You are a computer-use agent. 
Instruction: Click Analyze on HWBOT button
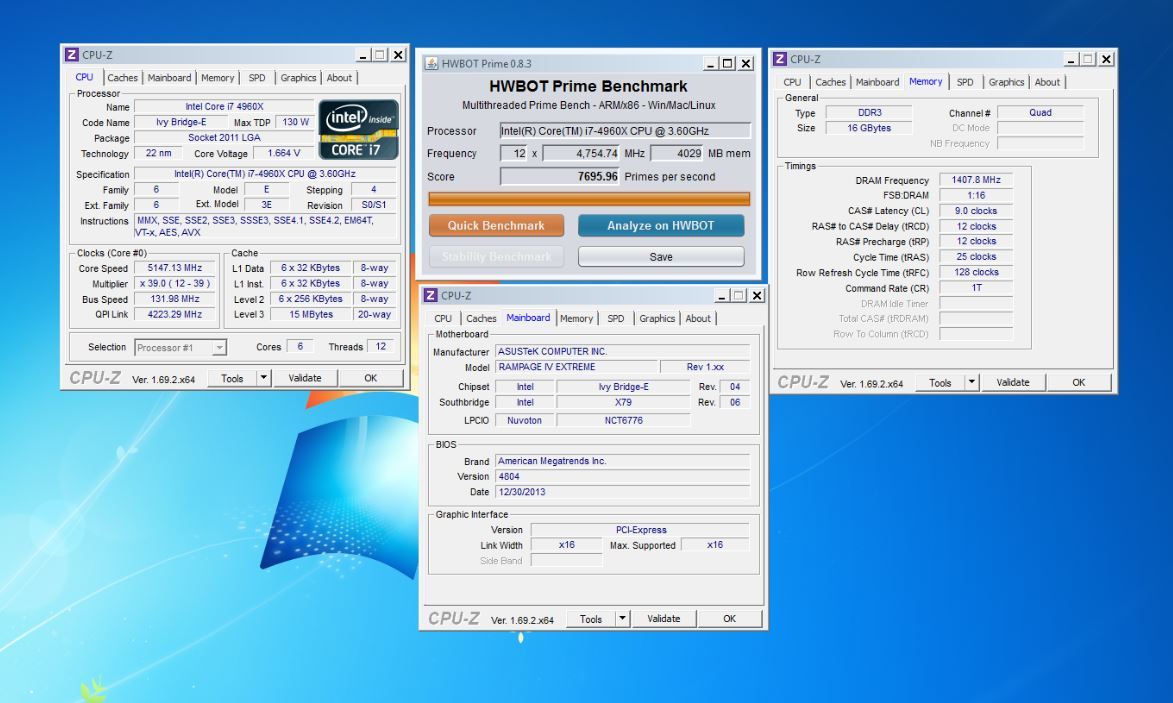[x=661, y=225]
